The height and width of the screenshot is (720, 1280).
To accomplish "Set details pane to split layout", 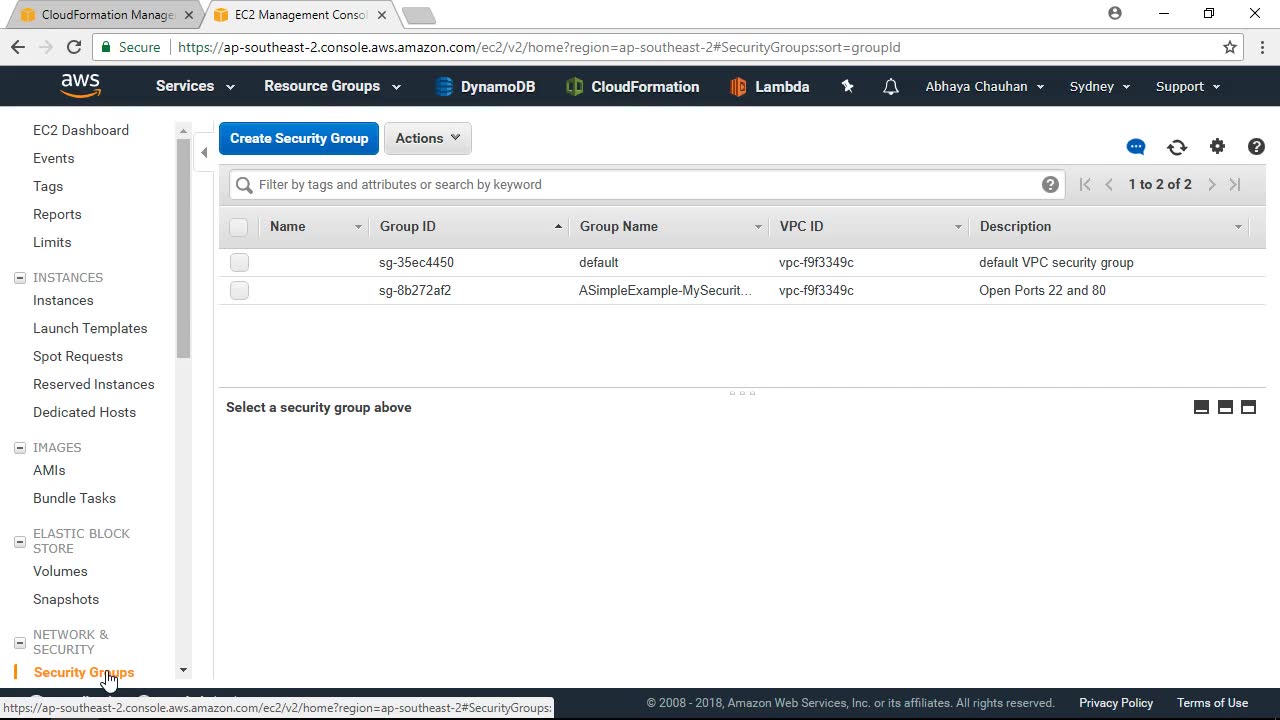I will (1225, 407).
